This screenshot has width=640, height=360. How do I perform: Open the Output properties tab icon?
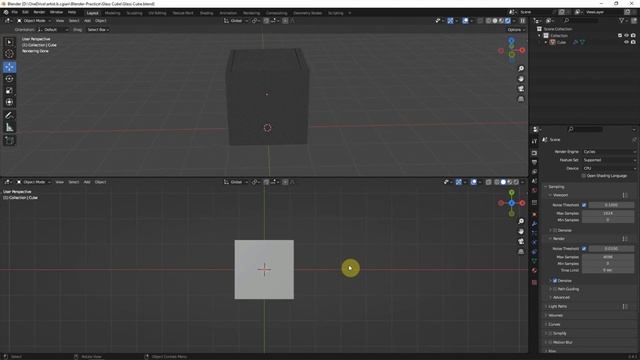coord(534,162)
